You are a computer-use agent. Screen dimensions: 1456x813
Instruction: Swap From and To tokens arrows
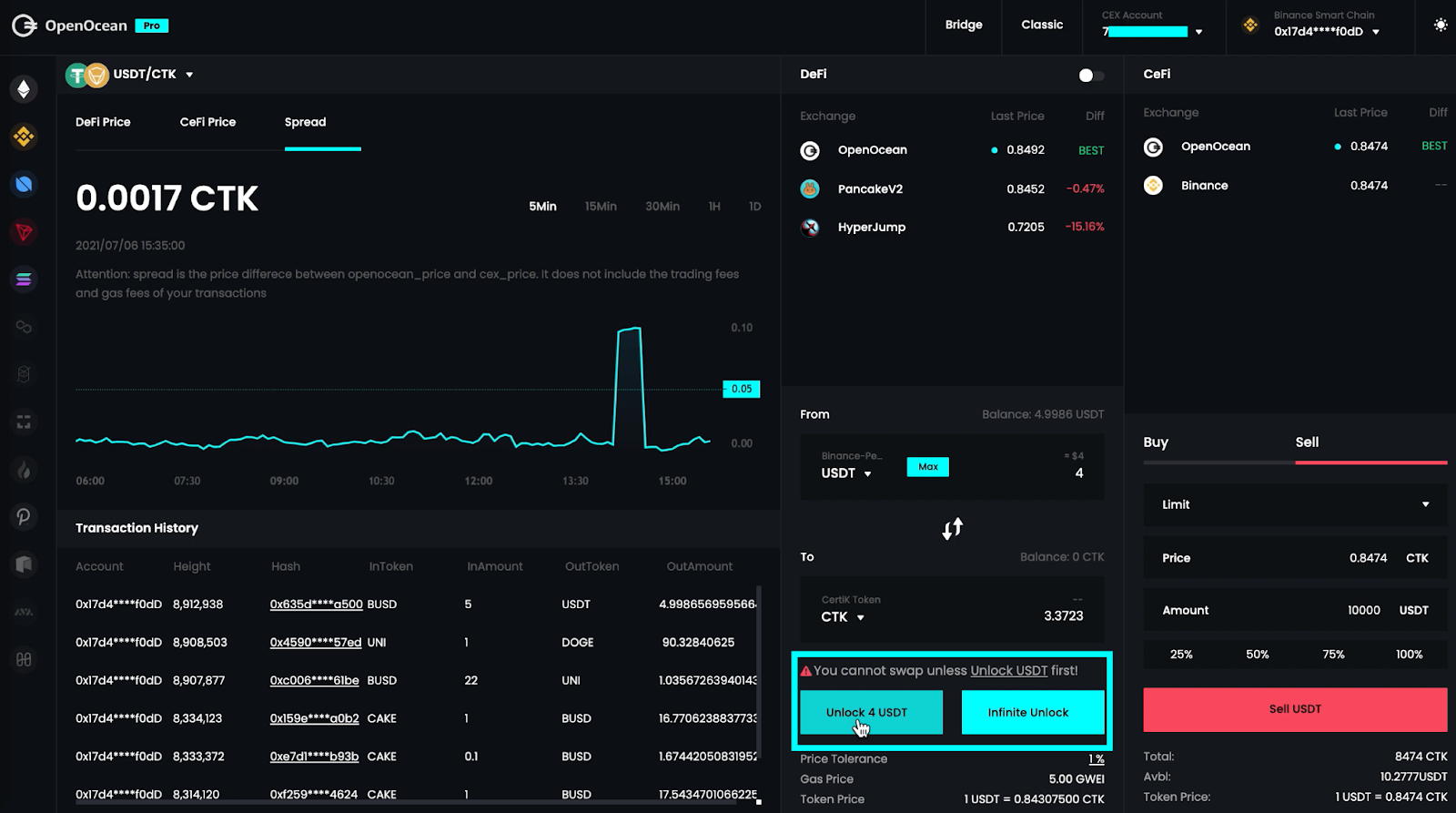(x=952, y=529)
